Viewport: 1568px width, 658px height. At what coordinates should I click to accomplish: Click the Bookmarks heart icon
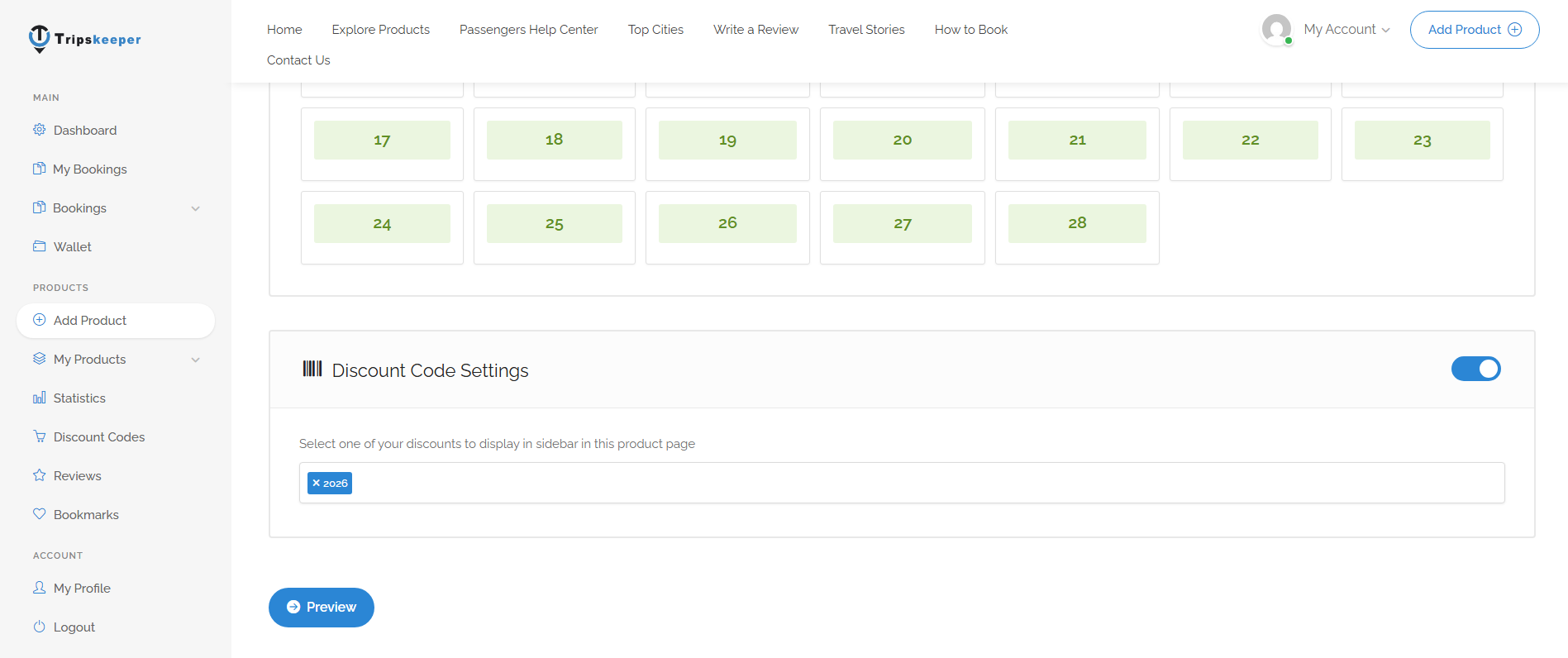tap(39, 514)
